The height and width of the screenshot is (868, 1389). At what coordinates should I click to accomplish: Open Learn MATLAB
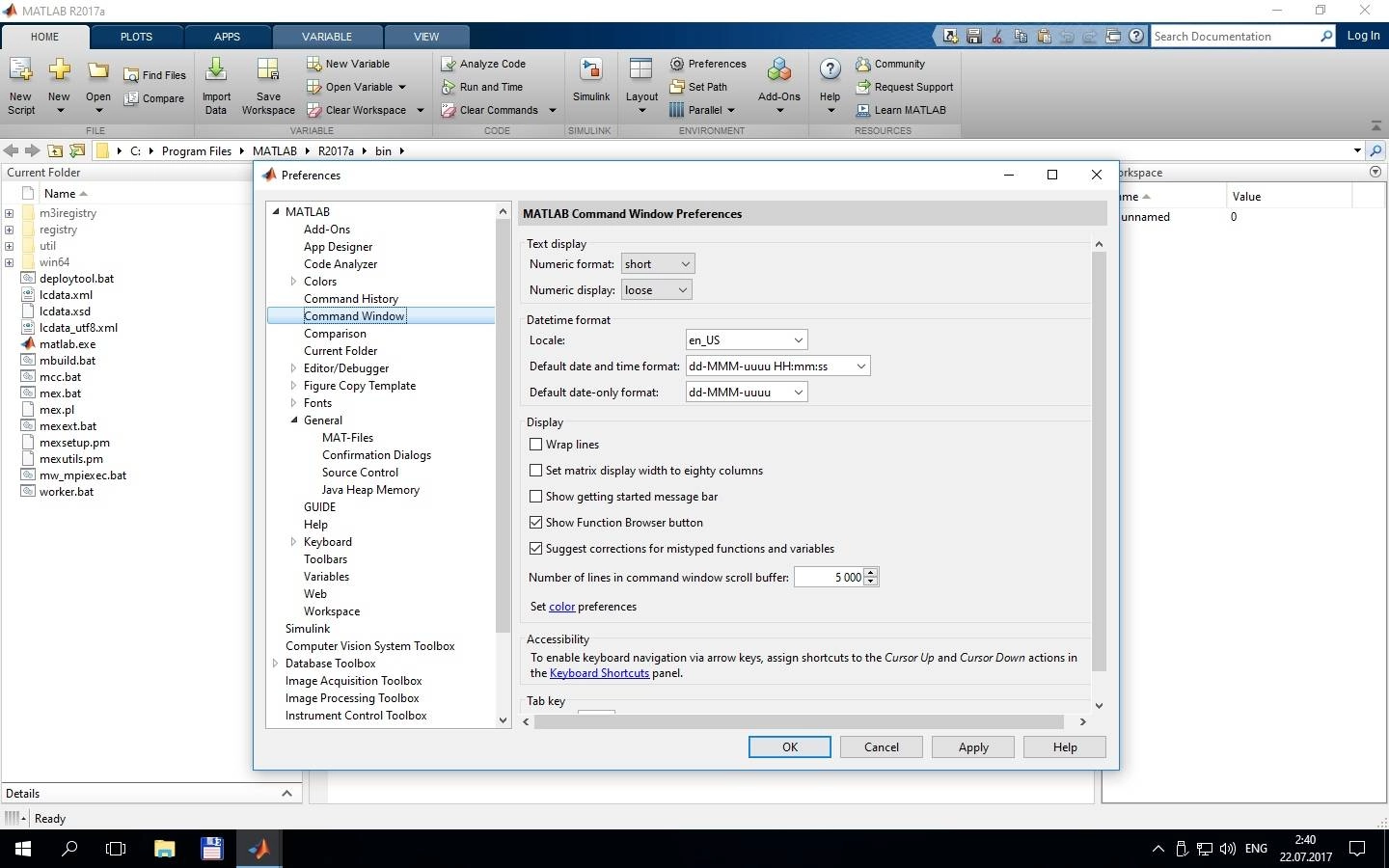click(x=900, y=110)
